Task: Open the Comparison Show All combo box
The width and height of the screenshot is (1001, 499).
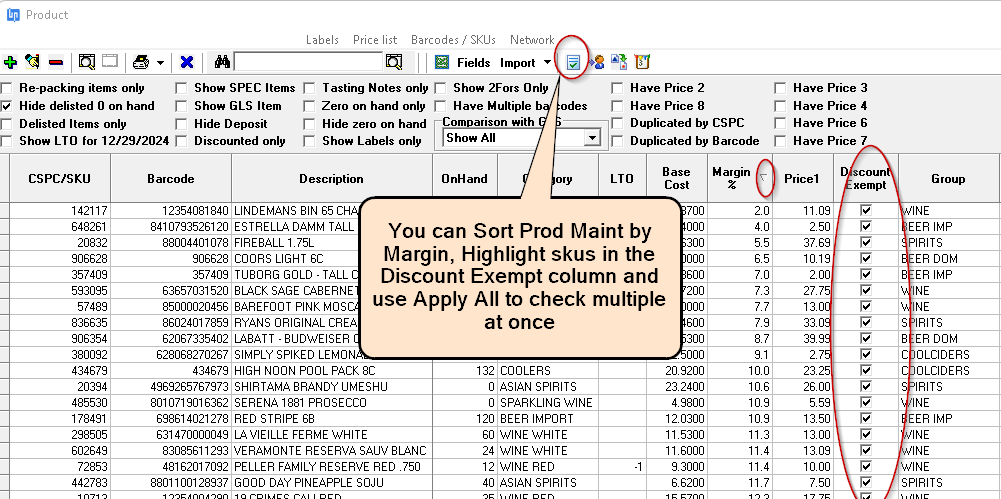Action: pyautogui.click(x=522, y=138)
